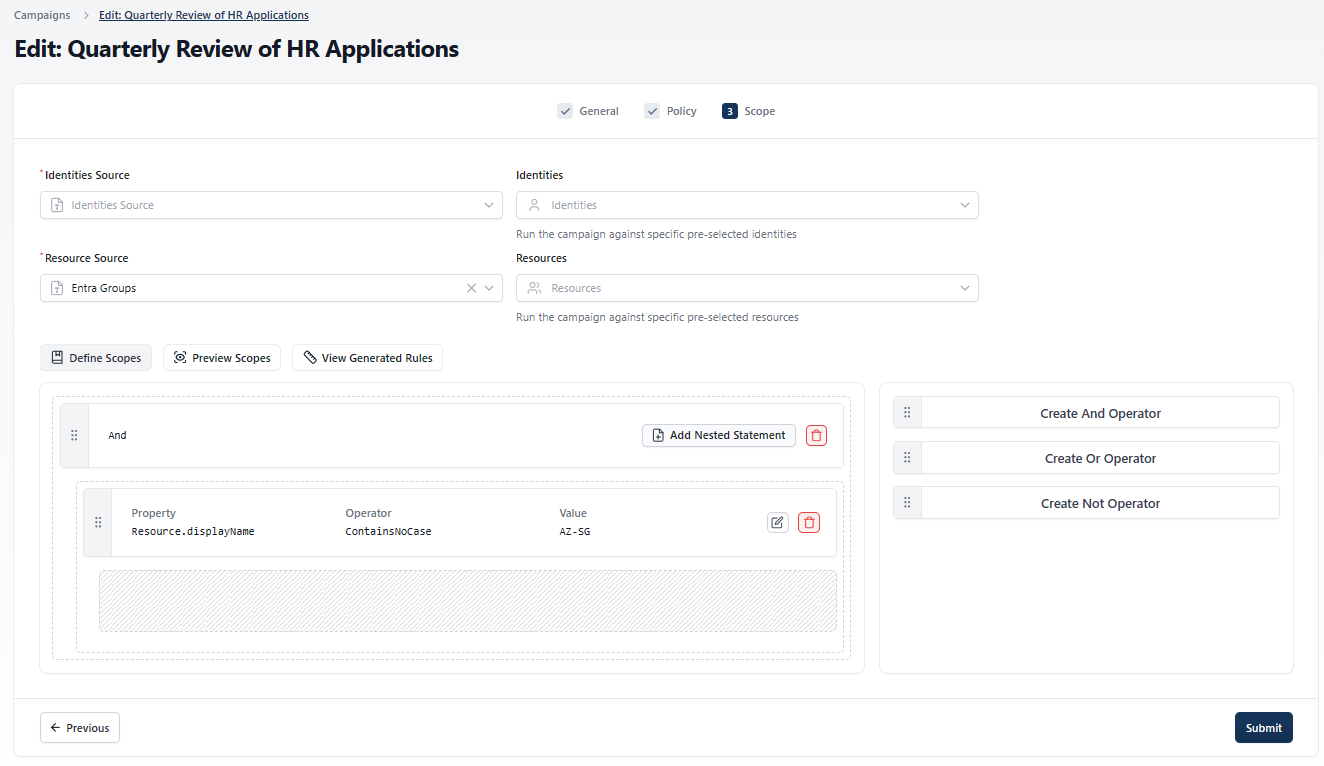Switch to View Generated Rules
This screenshot has height=766, width=1324.
pos(367,357)
